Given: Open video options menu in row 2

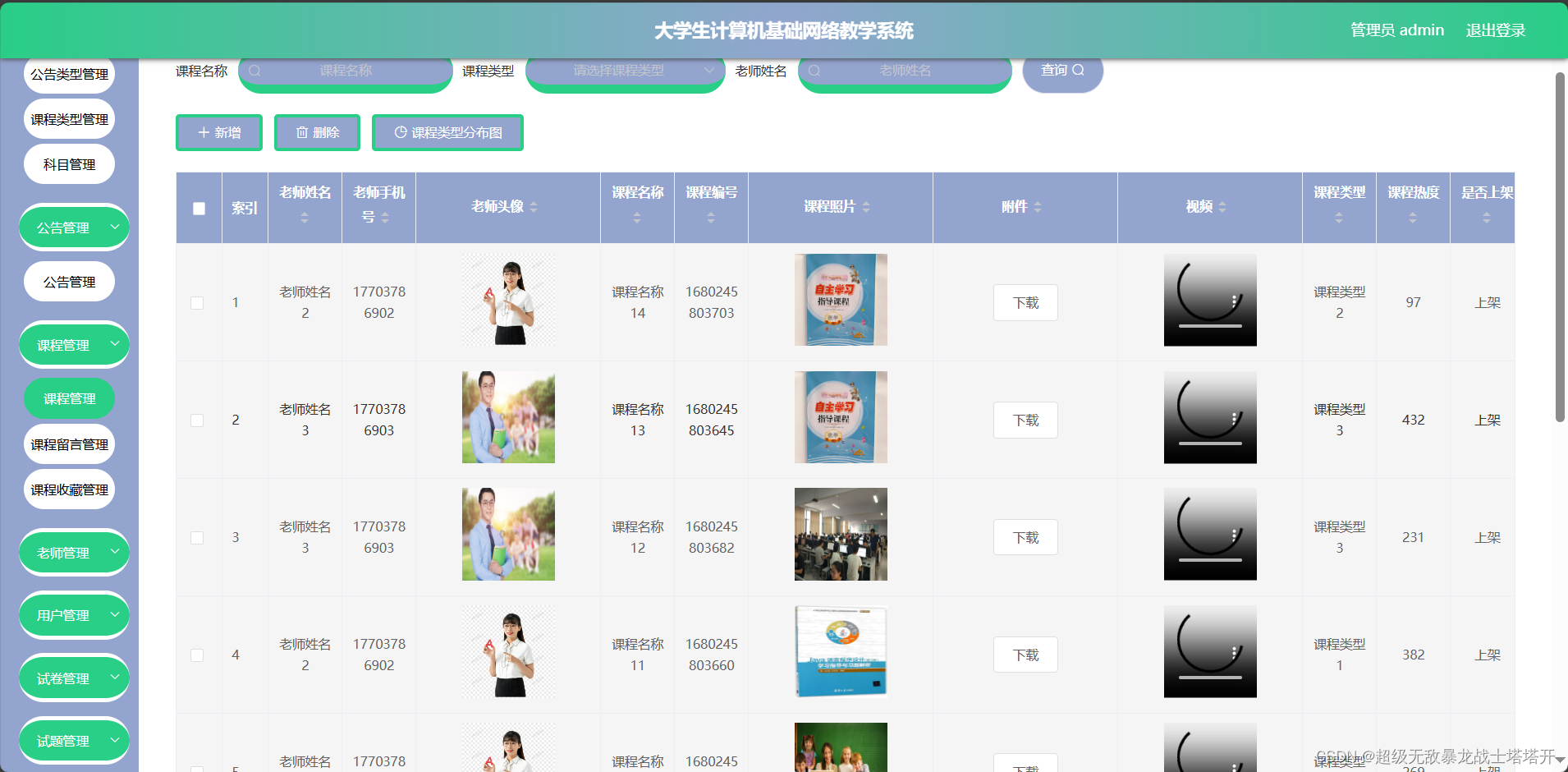Looking at the screenshot, I should point(1234,419).
